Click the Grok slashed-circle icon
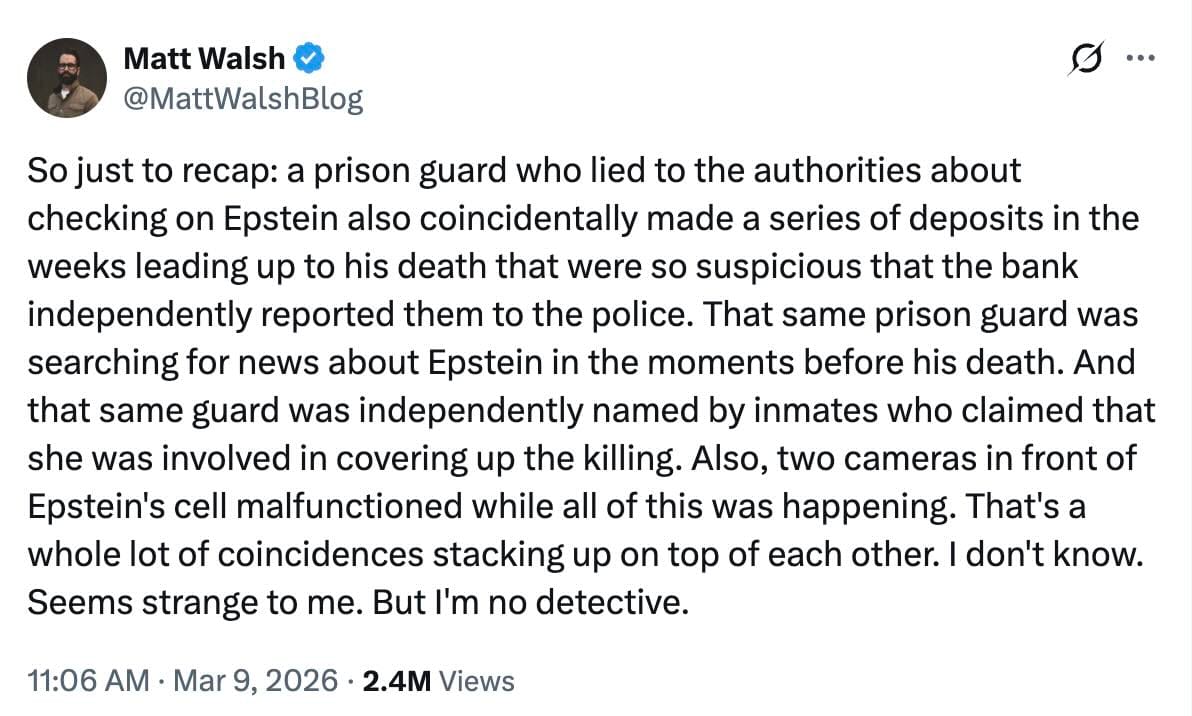 (1086, 59)
